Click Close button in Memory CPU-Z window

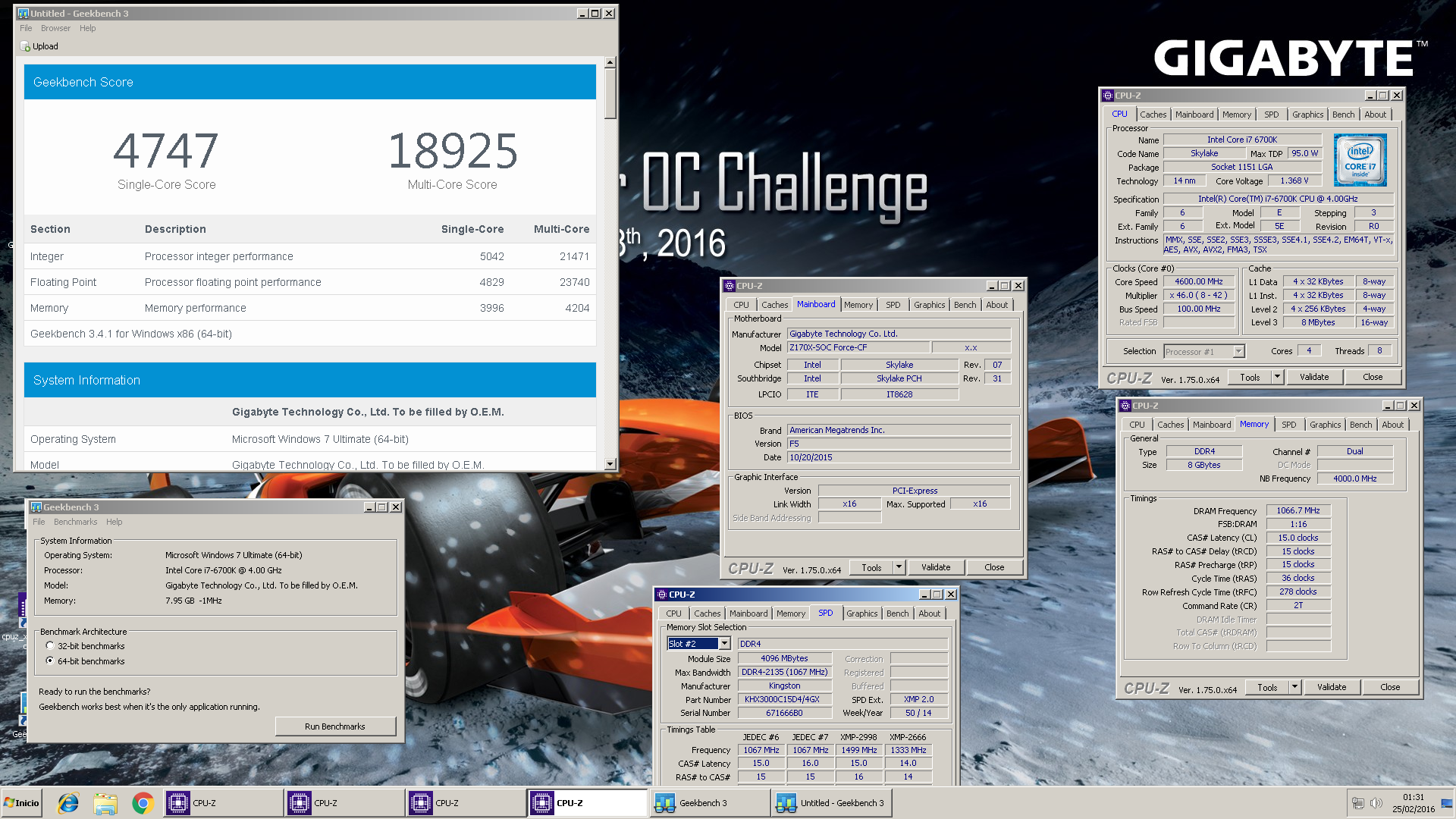pos(1390,687)
